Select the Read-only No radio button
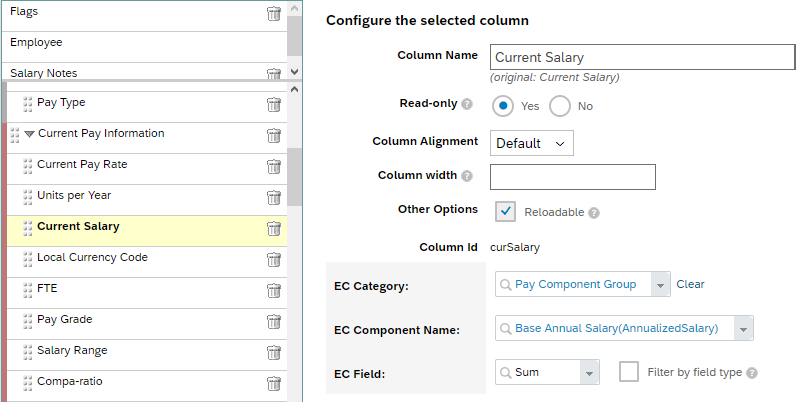This screenshot has height=402, width=799. [x=560, y=106]
